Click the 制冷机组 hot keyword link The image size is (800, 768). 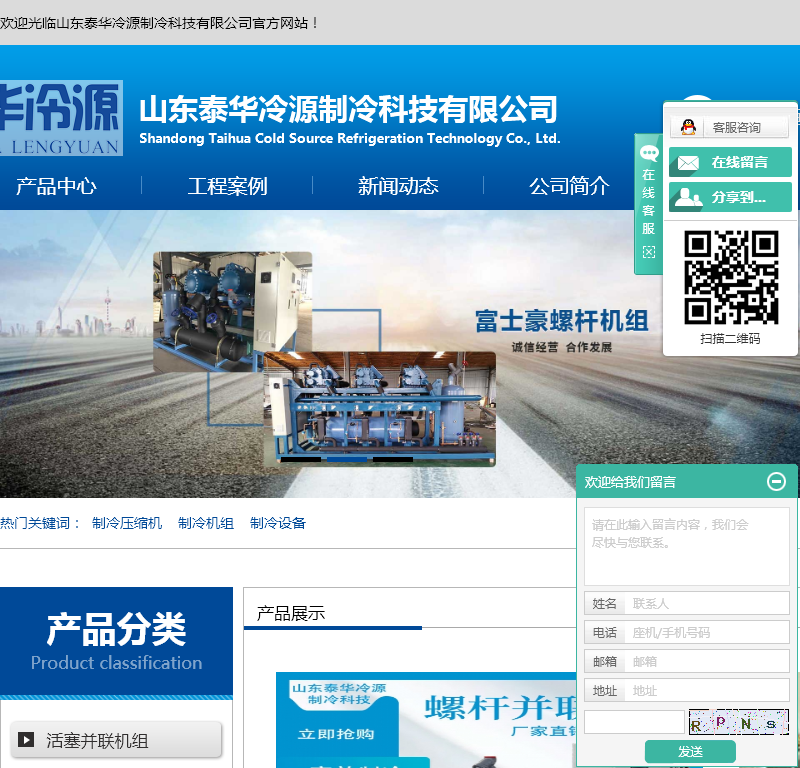[206, 523]
